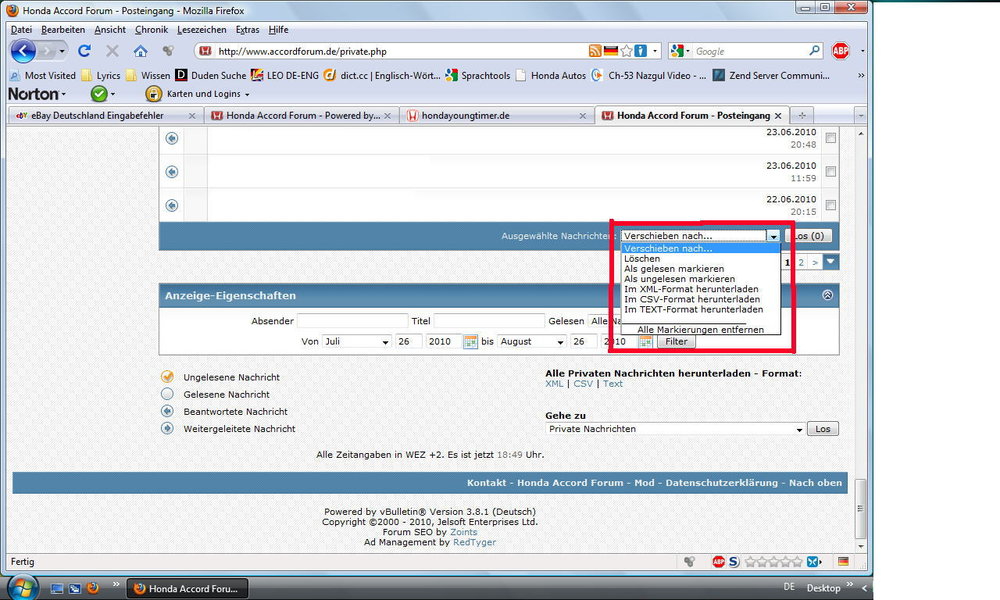The height and width of the screenshot is (600, 1000).
Task: Go to the Firefox home page icon
Action: (x=140, y=51)
